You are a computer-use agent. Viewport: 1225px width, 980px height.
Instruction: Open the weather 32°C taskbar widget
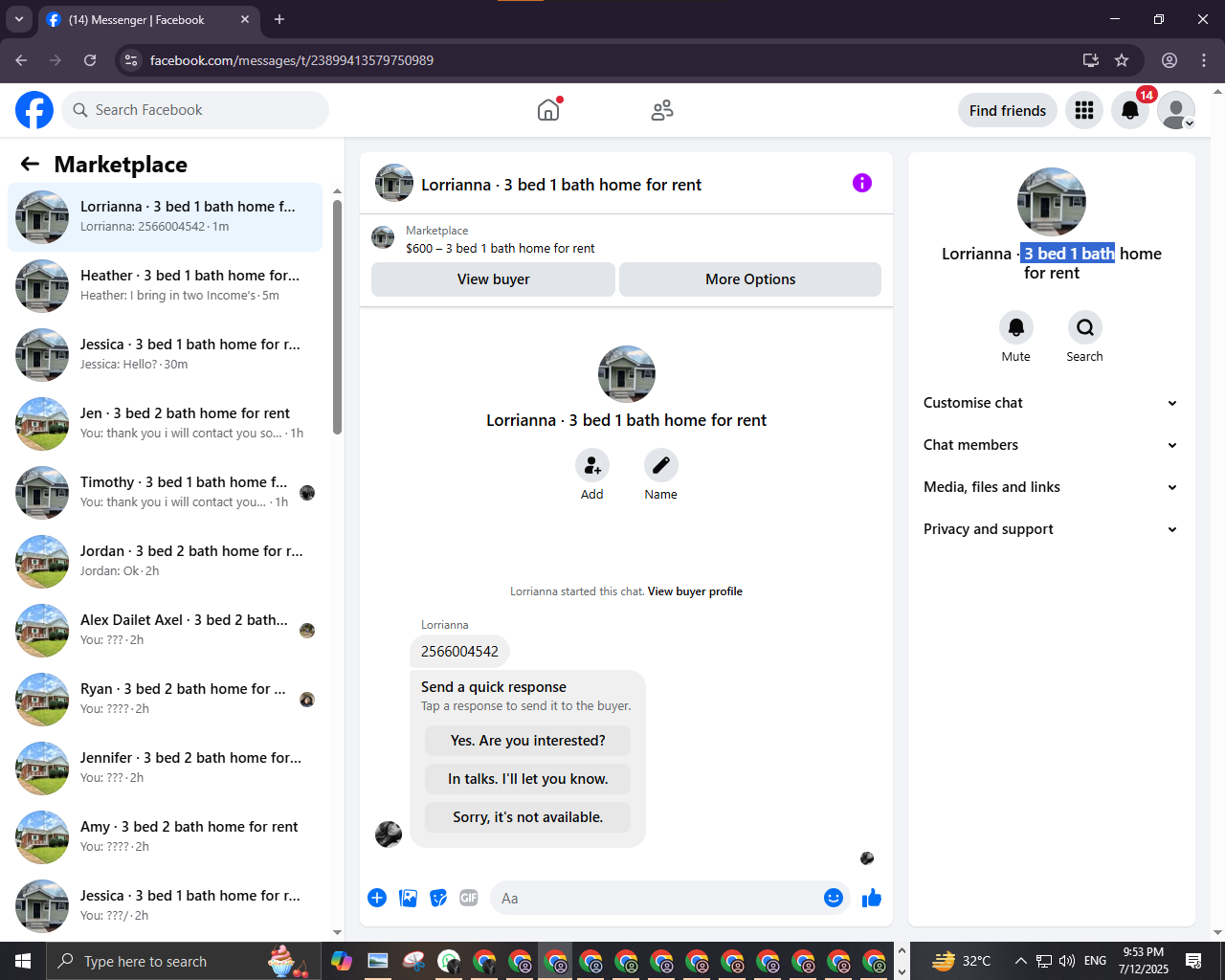click(x=962, y=961)
